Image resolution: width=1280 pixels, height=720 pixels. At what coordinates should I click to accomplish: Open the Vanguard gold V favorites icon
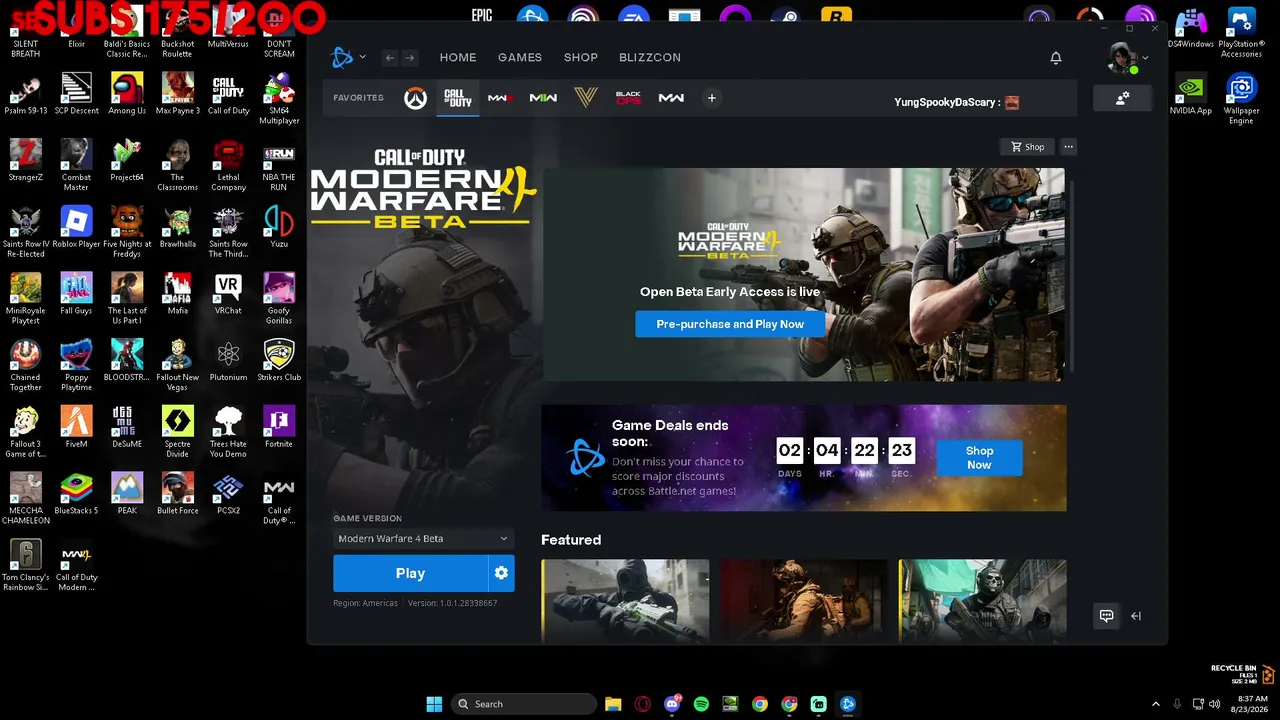[x=586, y=98]
